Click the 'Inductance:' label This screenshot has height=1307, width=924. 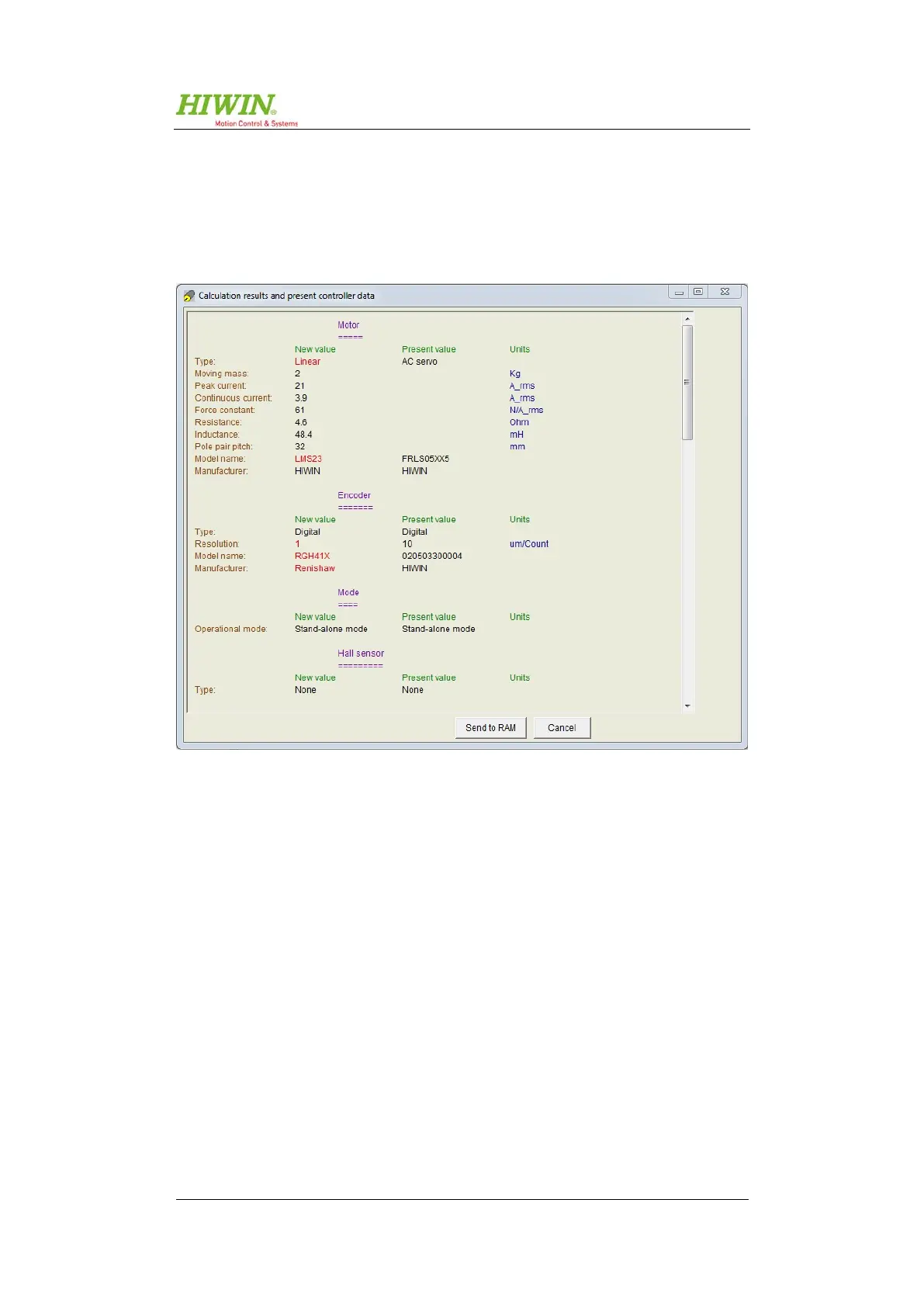click(217, 435)
